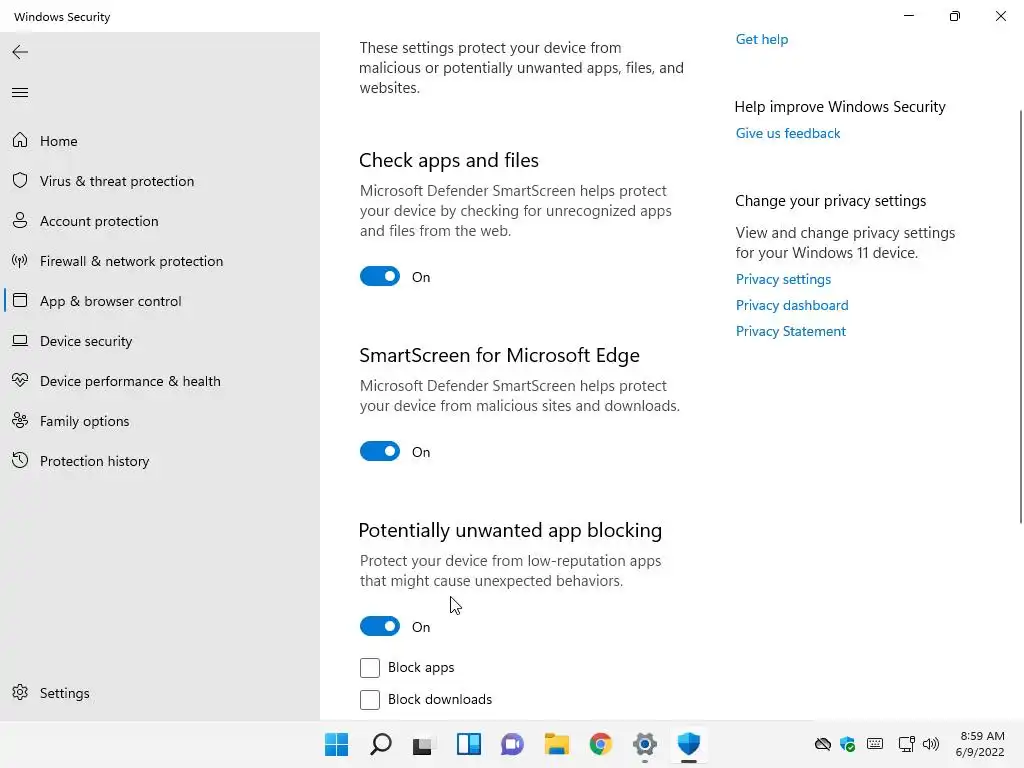Click the Windows Security tray icon with checkmark
The height and width of the screenshot is (768, 1024).
click(848, 744)
